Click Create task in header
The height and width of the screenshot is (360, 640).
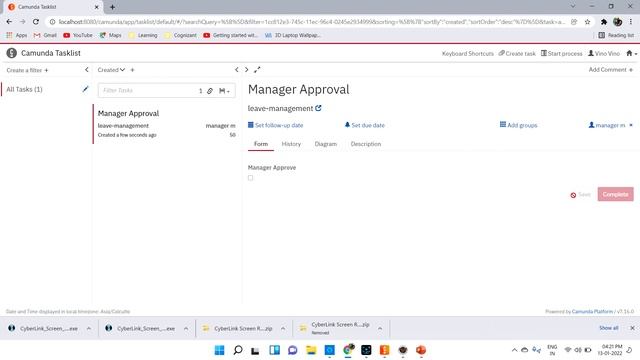coord(517,53)
